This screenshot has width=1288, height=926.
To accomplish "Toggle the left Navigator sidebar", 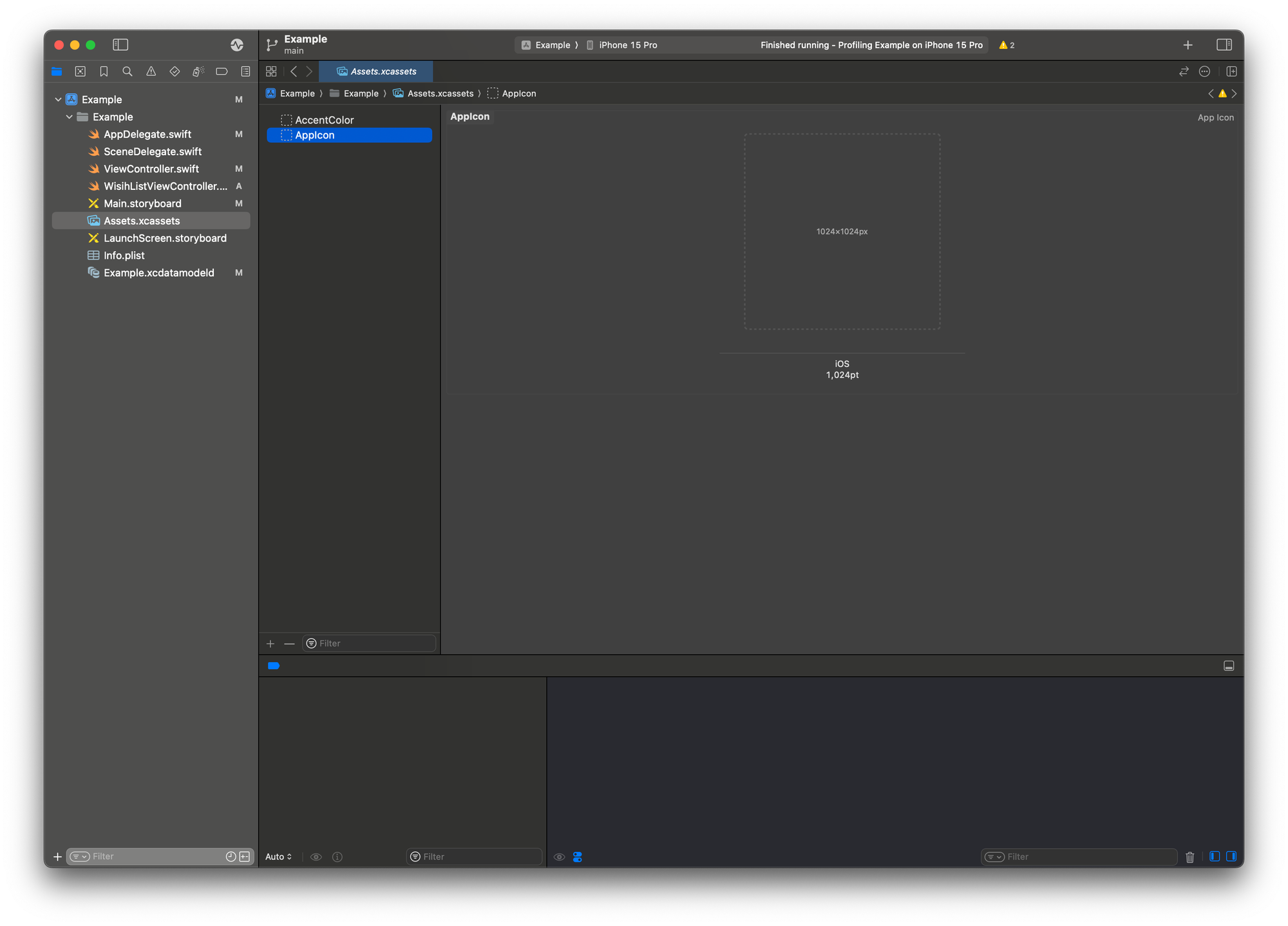I will [x=120, y=45].
